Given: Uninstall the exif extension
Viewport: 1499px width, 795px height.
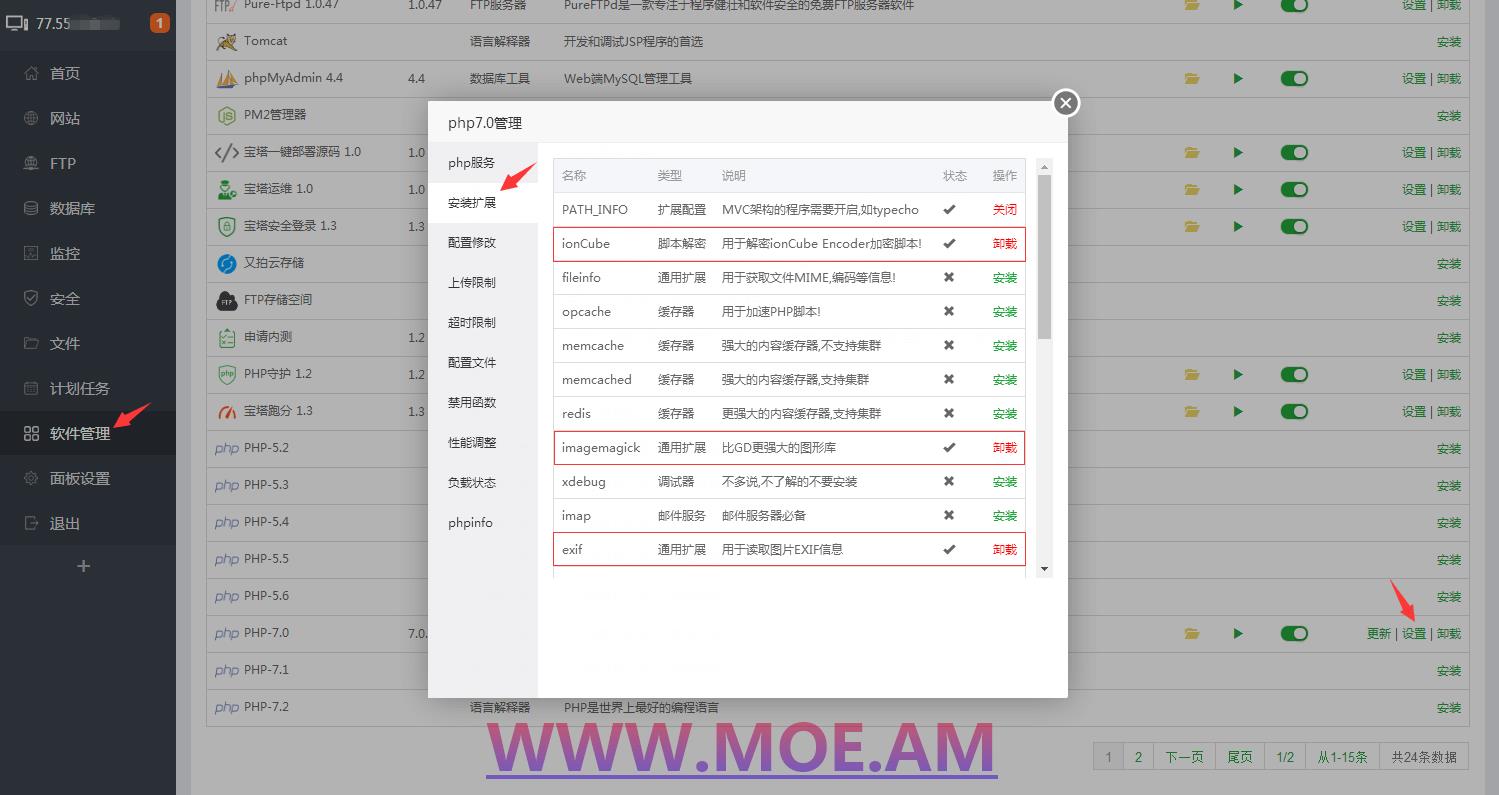Looking at the screenshot, I should pyautogui.click(x=1004, y=550).
